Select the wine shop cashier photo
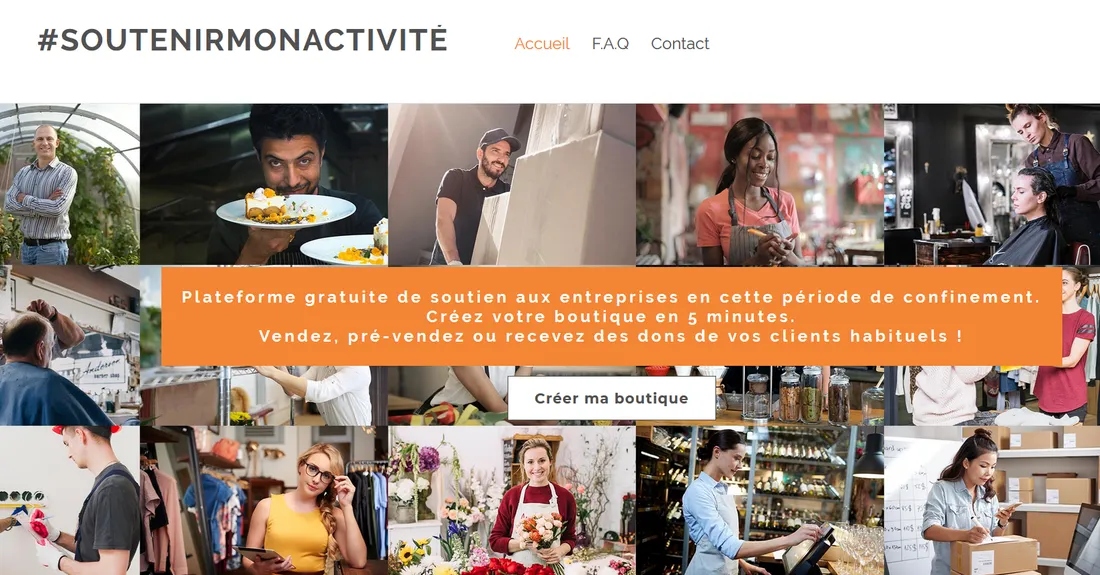This screenshot has width=1100, height=575. [x=760, y=501]
